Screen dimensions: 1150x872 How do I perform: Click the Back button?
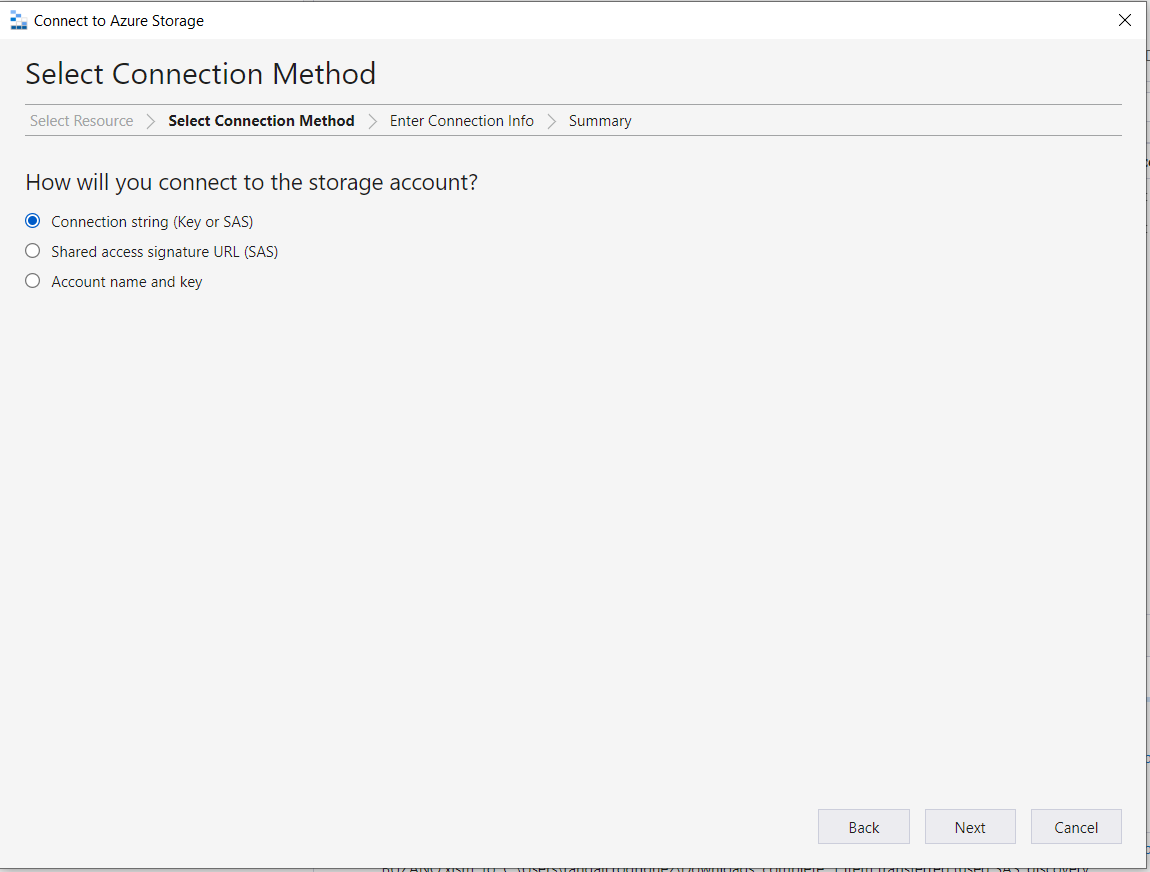click(863, 827)
